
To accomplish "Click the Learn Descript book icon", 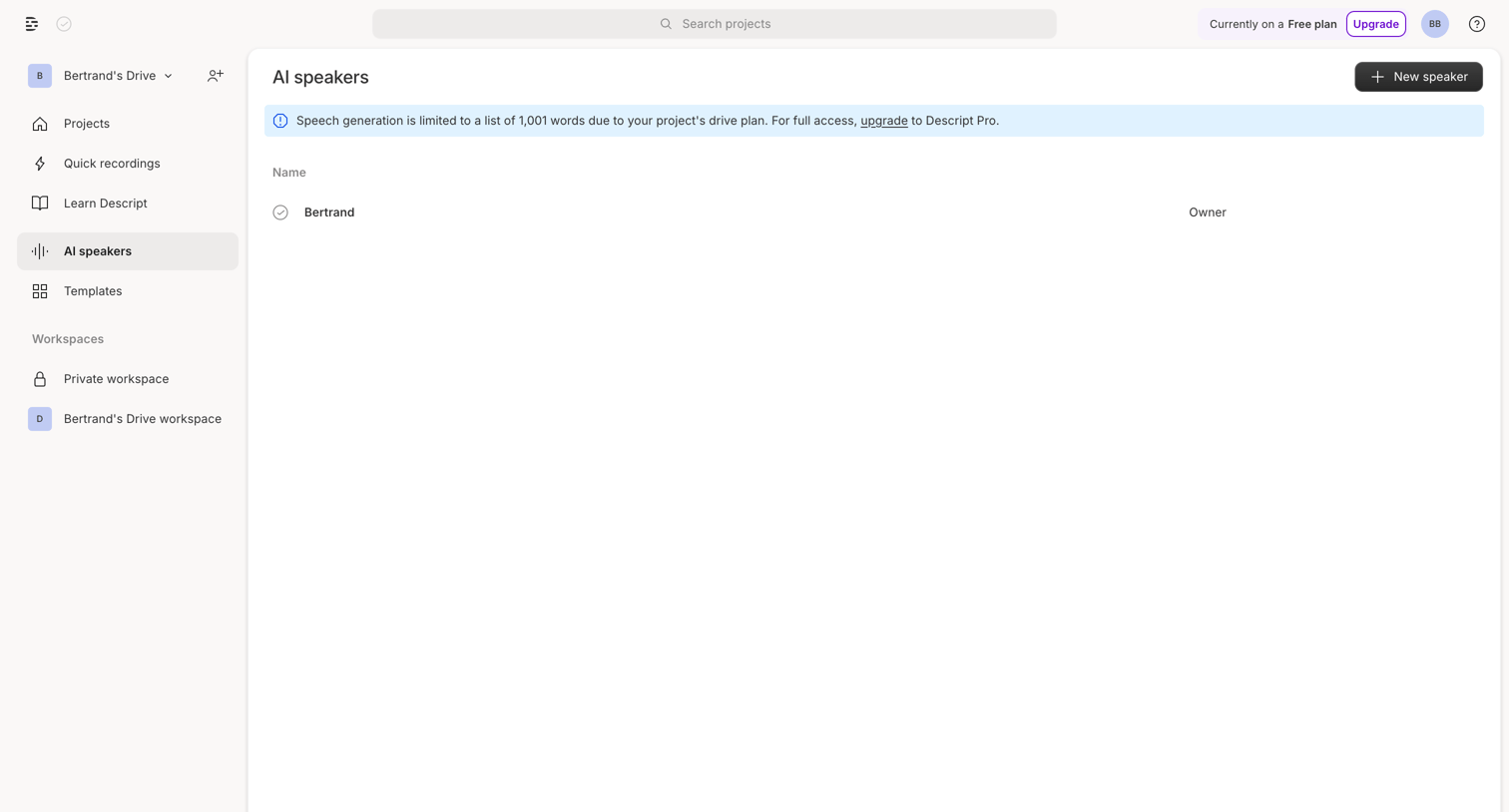I will point(40,203).
